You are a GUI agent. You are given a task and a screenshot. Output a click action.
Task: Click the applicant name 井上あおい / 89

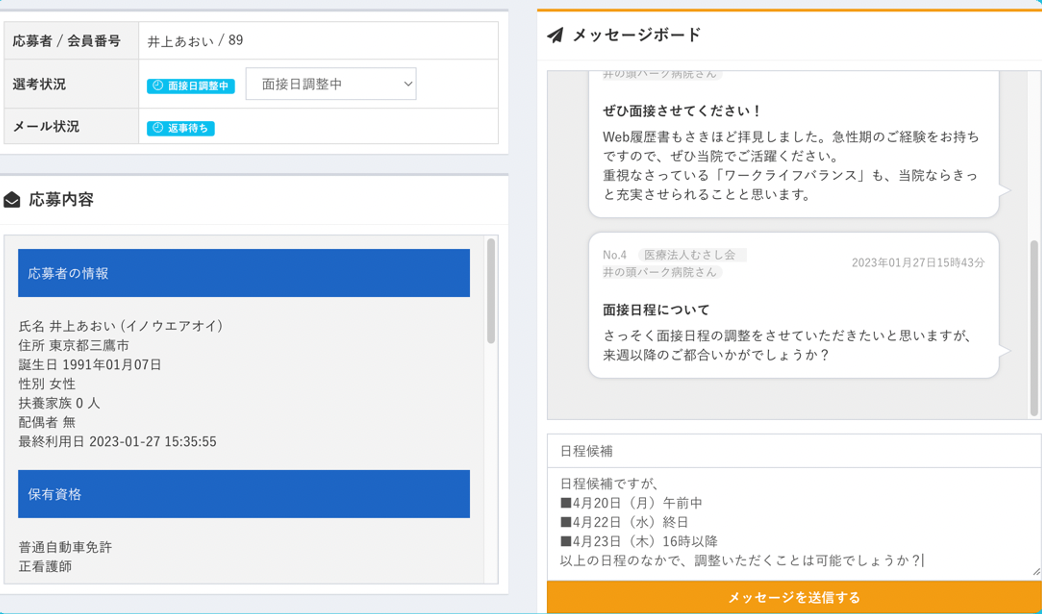pyautogui.click(x=195, y=41)
